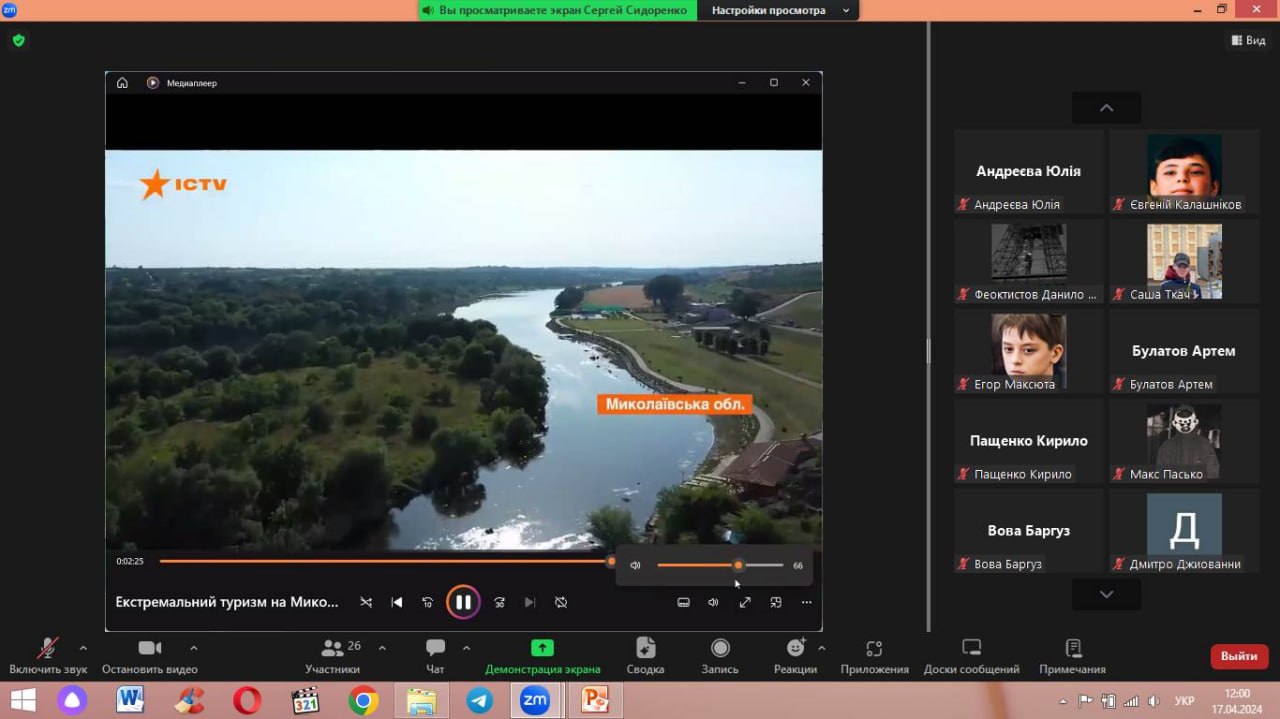Click the Медиаплеер window title

192,83
